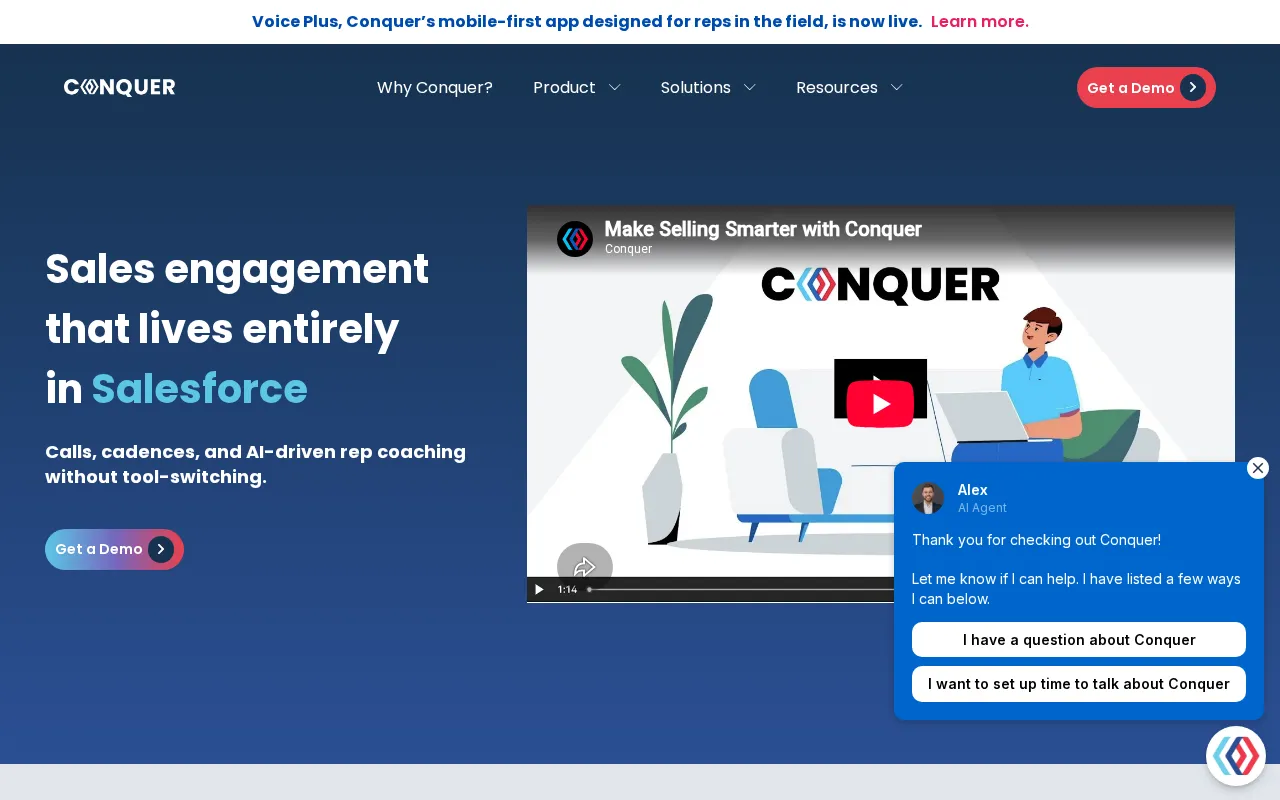Click the Alex name in the chat header
The image size is (1280, 800).
[973, 490]
